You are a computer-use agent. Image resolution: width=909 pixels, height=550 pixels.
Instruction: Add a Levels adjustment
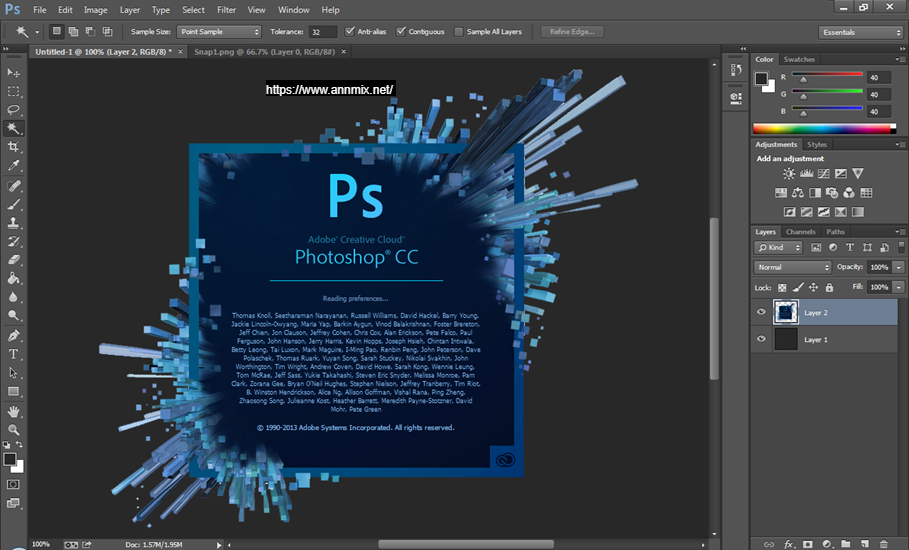click(x=806, y=173)
